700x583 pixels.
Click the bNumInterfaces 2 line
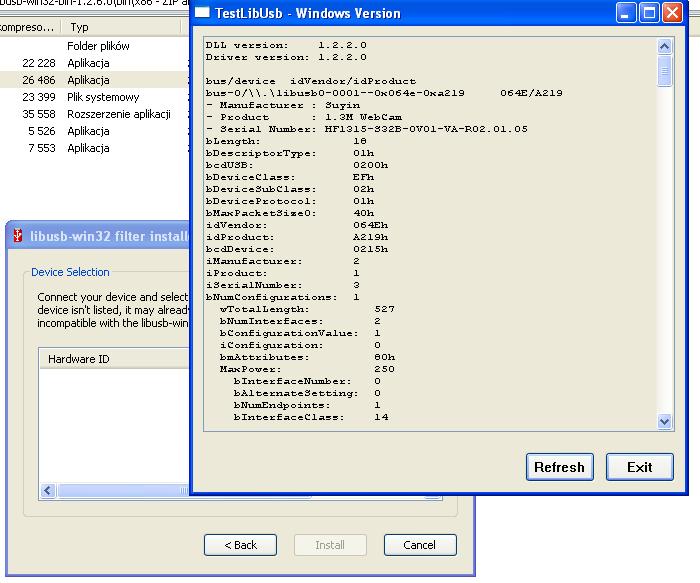point(300,321)
